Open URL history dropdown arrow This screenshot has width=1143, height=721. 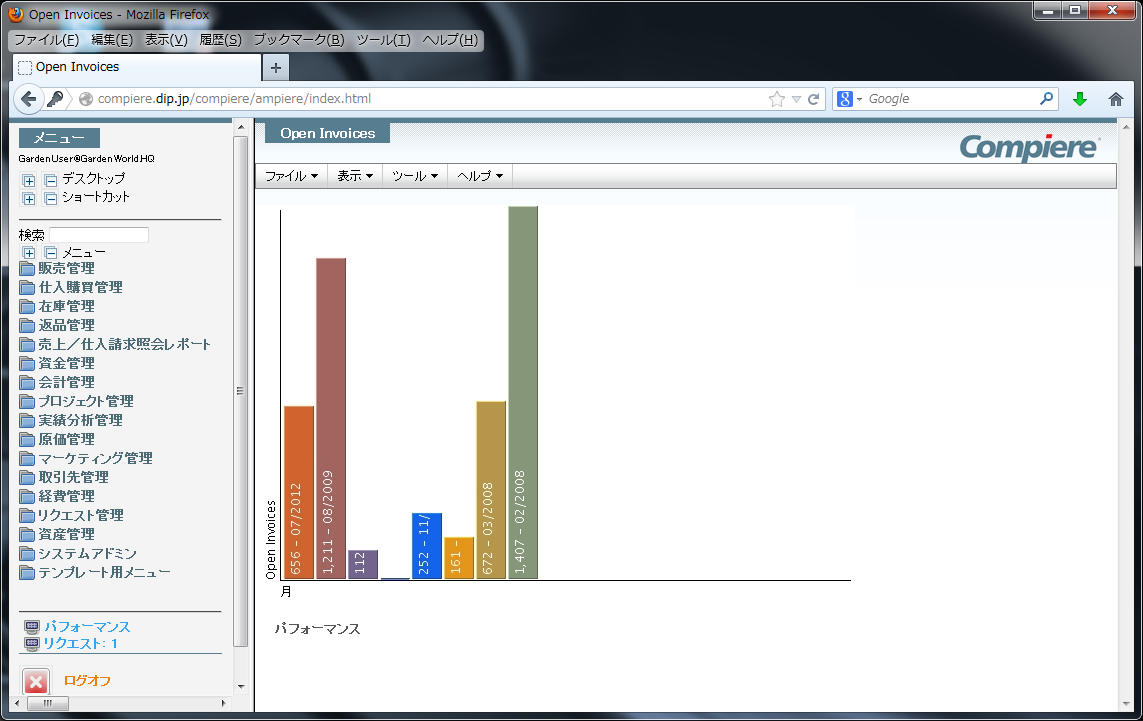pos(796,99)
